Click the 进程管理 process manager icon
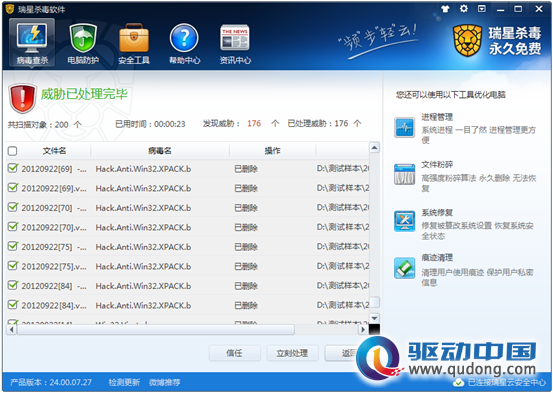This screenshot has height=393, width=553. click(x=405, y=127)
